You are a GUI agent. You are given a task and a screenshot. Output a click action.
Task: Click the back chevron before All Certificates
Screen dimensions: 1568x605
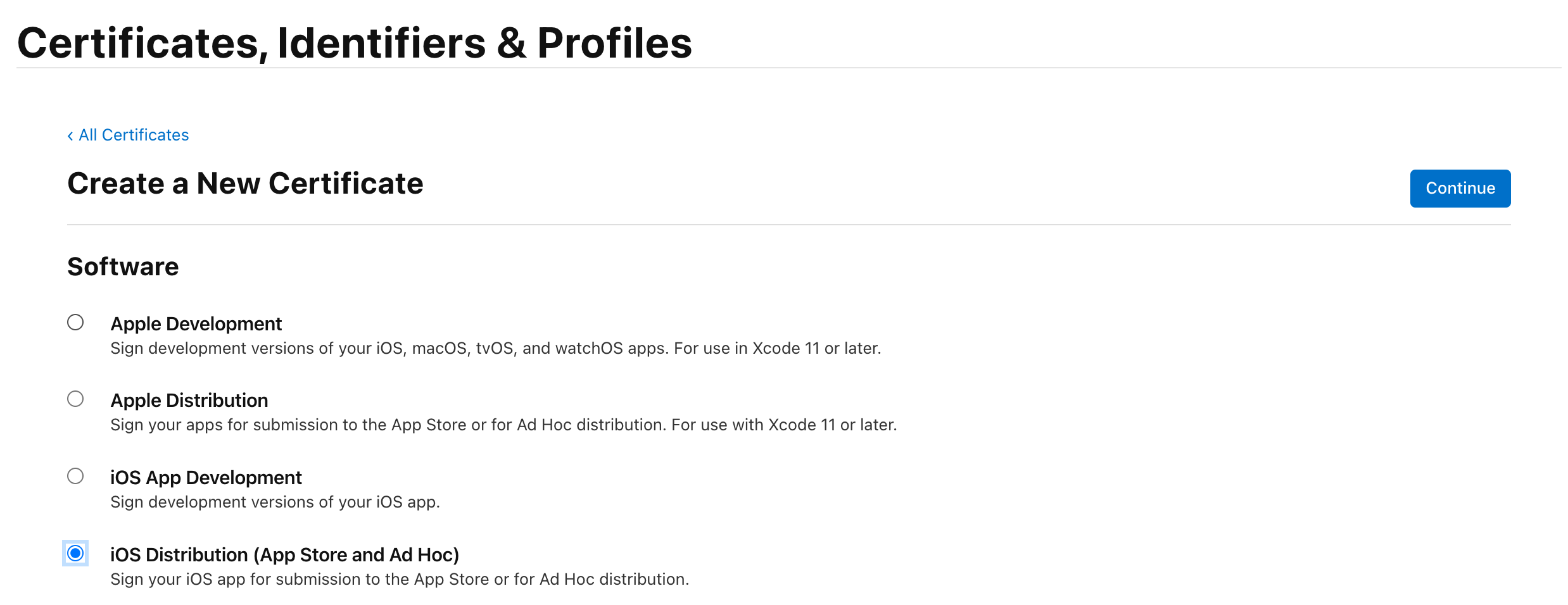(70, 135)
